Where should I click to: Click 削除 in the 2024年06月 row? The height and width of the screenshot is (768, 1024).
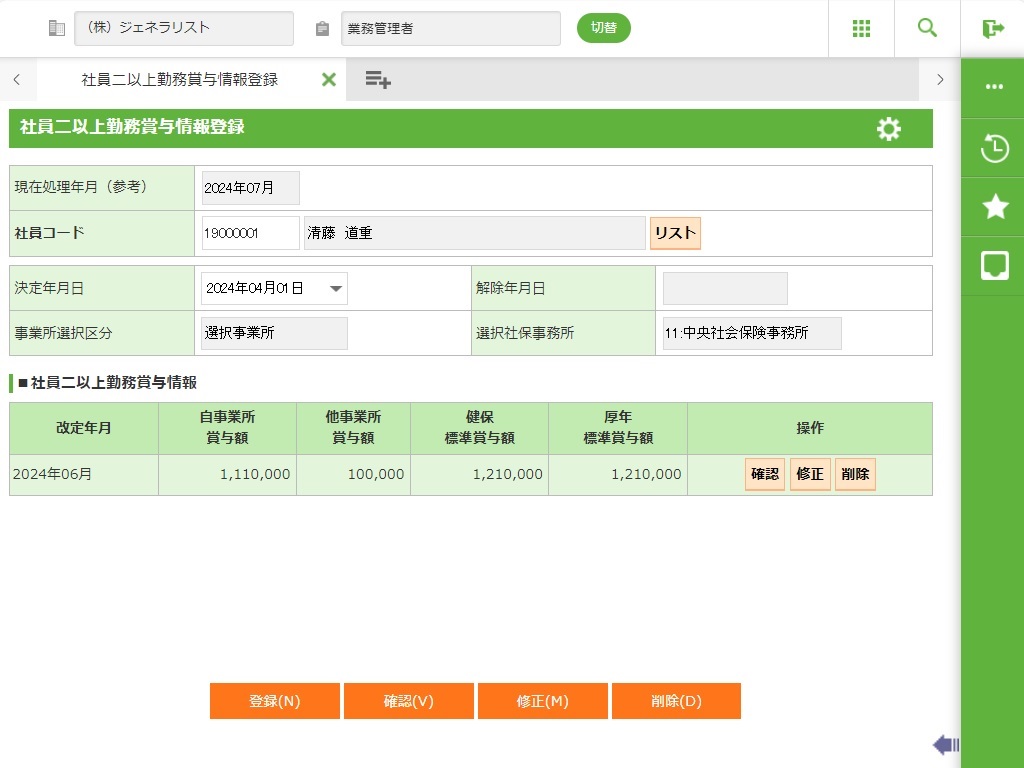[855, 475]
